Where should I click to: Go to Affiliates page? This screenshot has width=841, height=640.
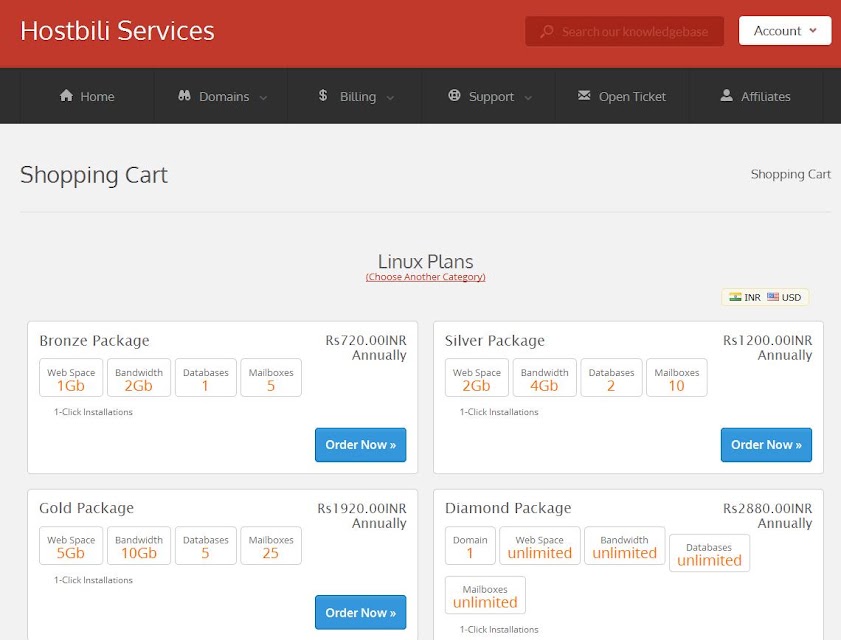point(756,96)
